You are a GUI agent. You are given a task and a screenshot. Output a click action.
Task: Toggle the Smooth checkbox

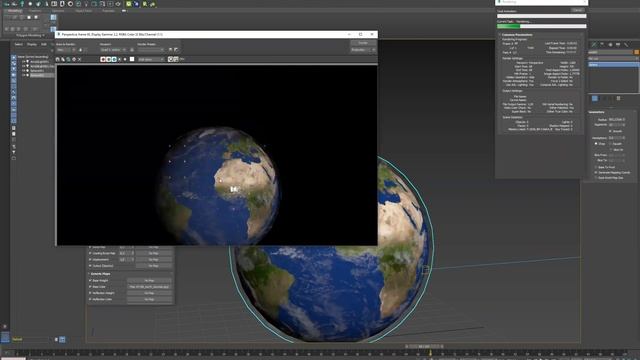coord(611,131)
